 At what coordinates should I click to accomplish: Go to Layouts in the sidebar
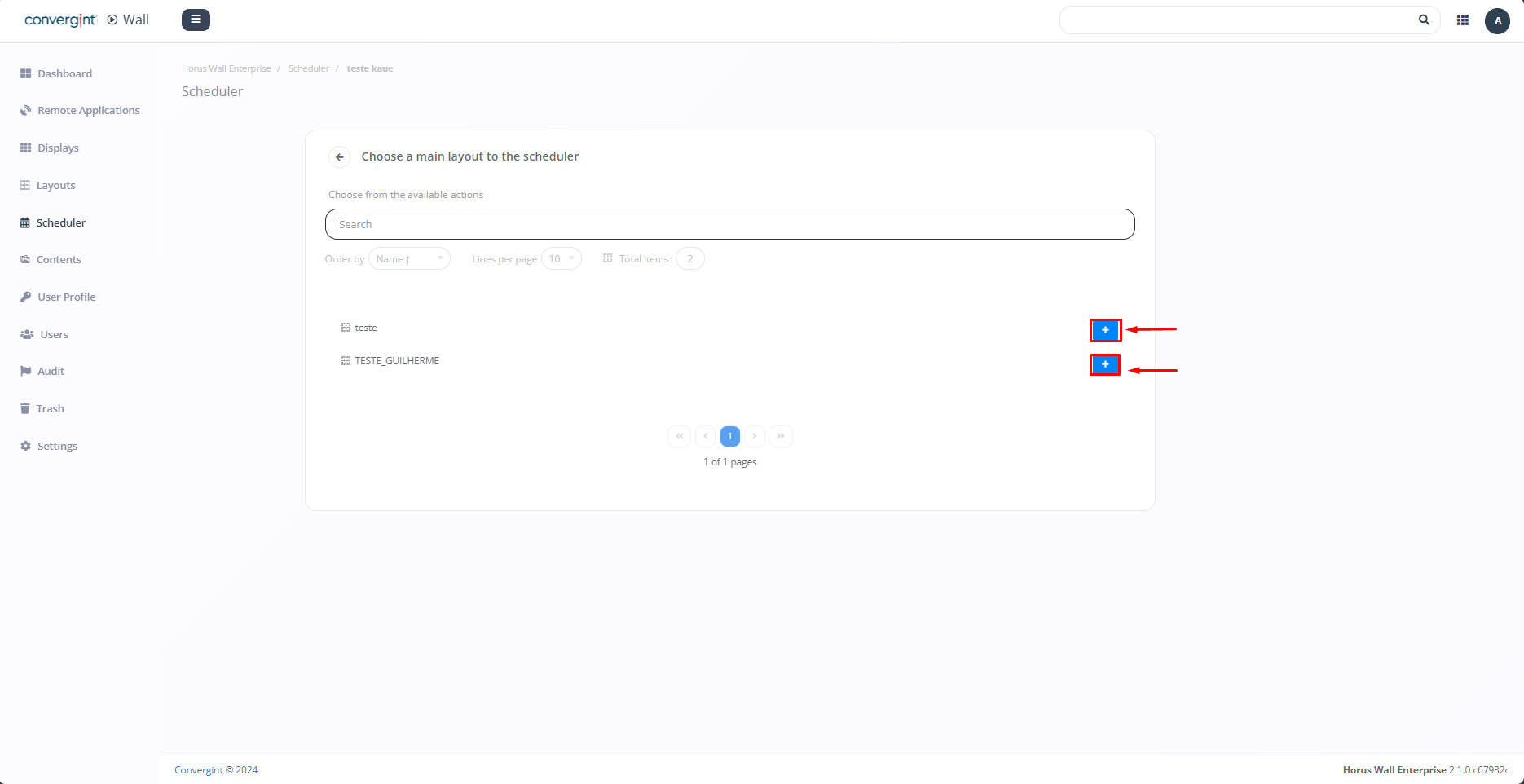coord(55,186)
